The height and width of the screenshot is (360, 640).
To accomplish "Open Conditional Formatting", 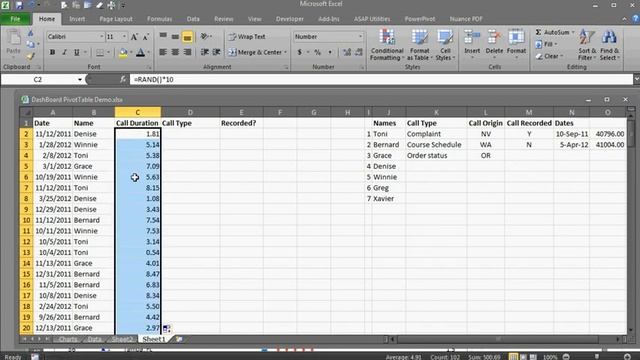I will click(387, 45).
